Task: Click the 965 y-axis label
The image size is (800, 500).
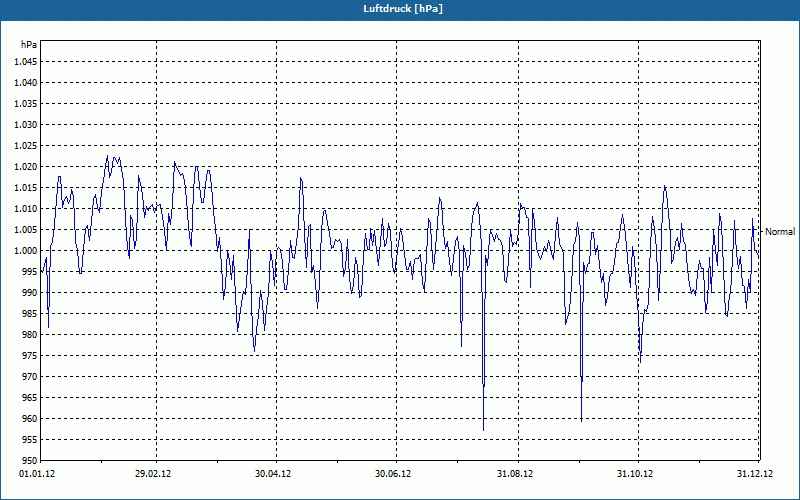Action: 30,397
